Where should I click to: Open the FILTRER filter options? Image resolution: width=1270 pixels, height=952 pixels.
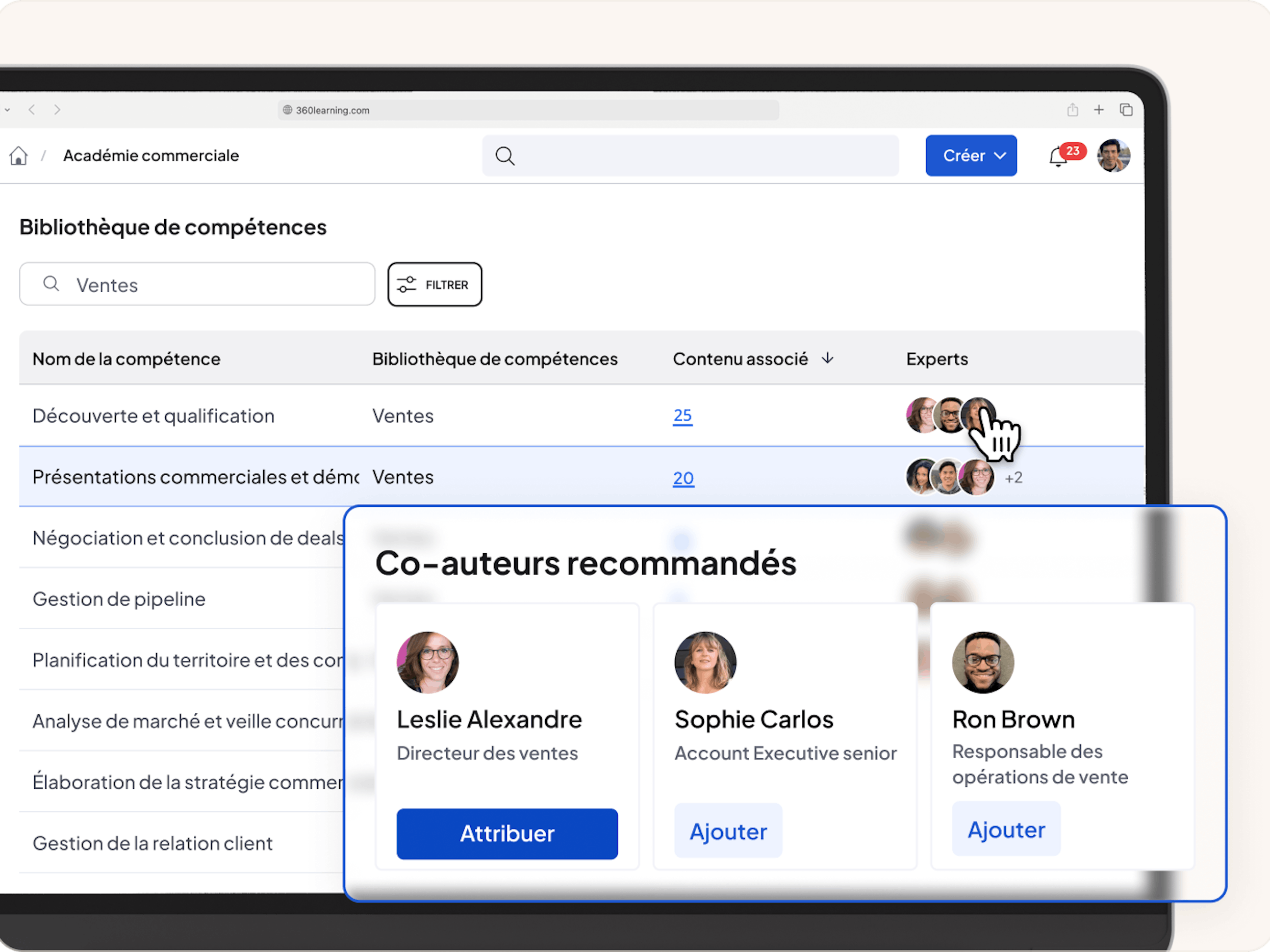(x=435, y=285)
